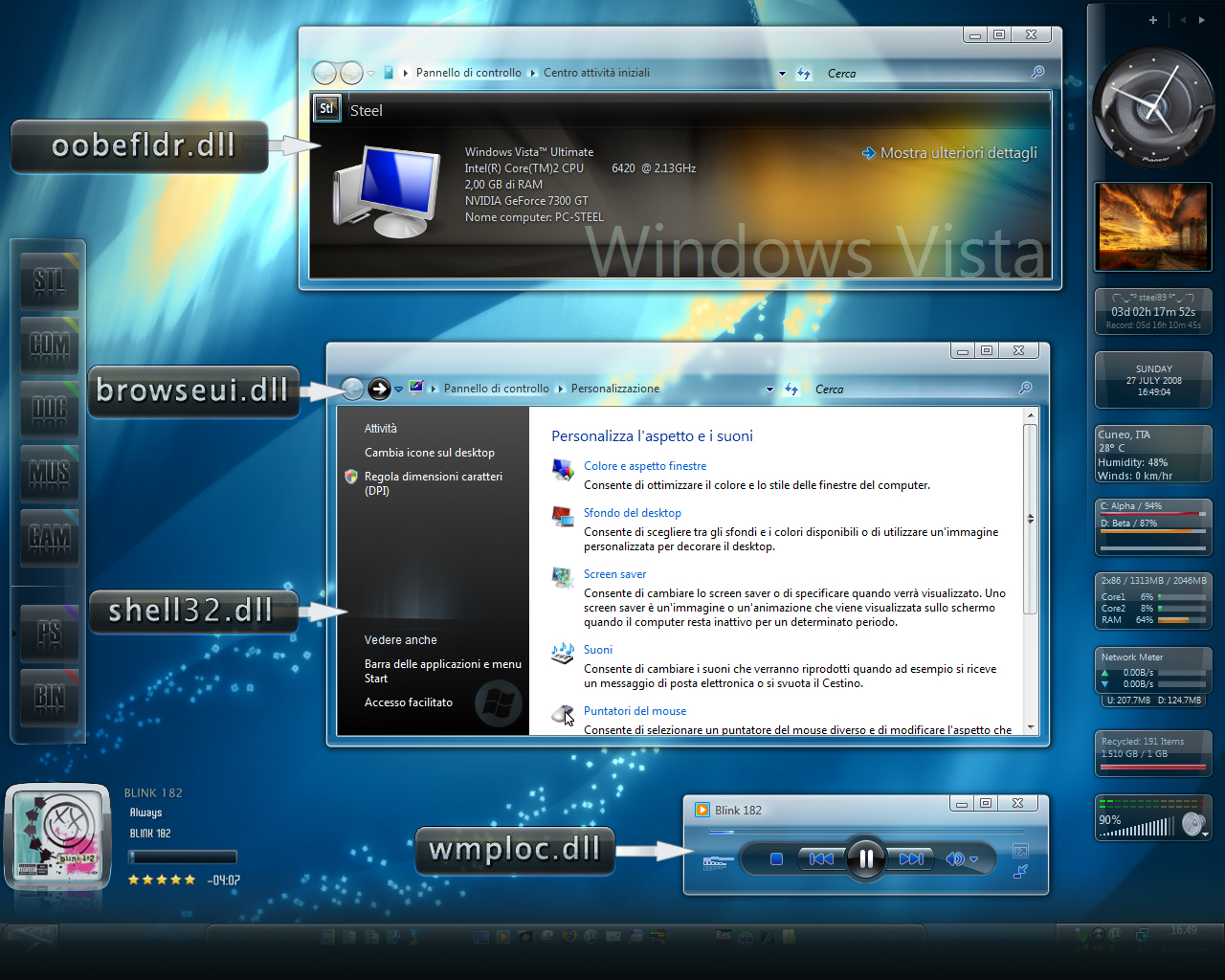Click the Puntatori del mouse icon

(x=563, y=715)
